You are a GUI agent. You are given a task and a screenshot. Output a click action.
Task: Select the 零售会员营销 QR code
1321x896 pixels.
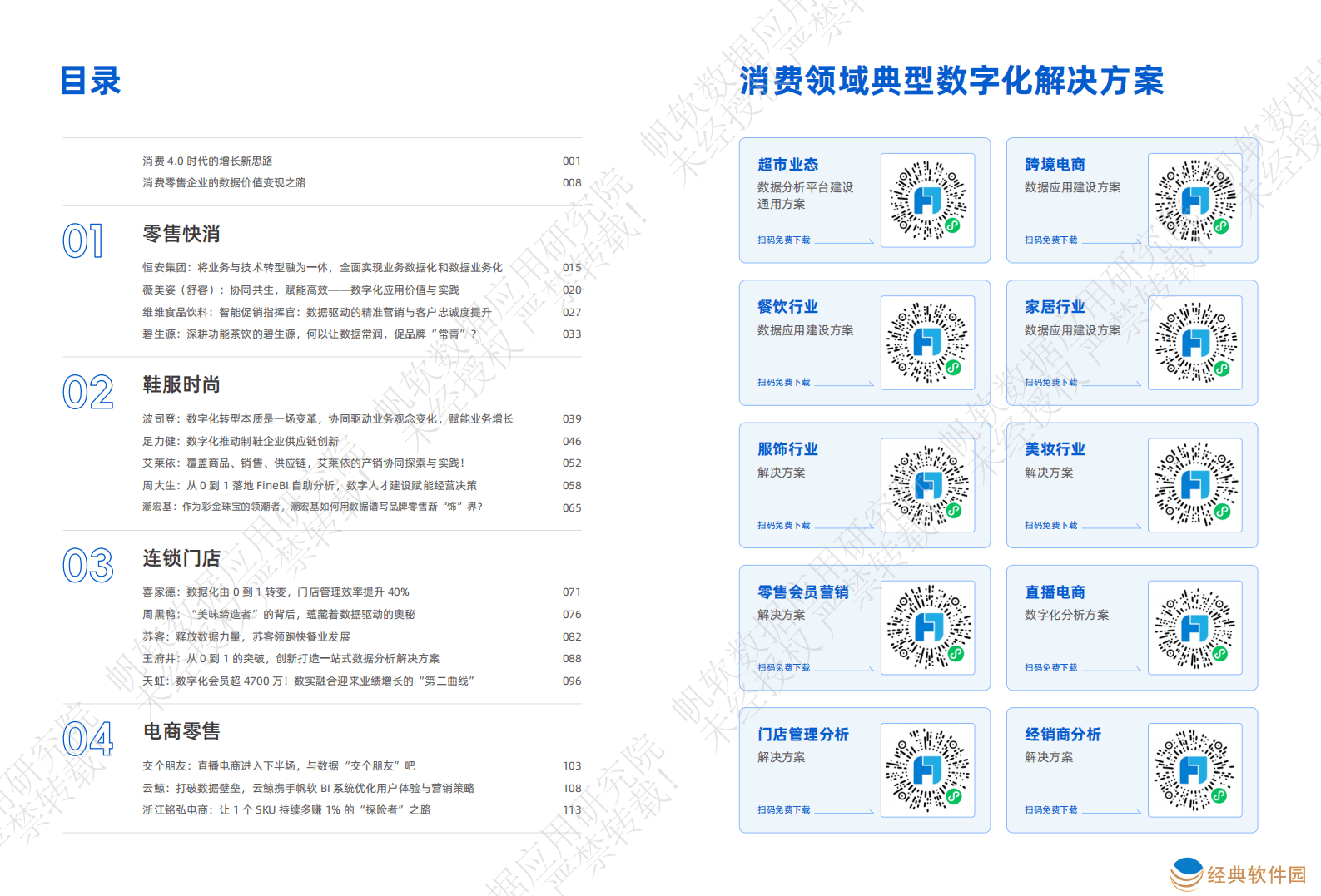coord(927,627)
